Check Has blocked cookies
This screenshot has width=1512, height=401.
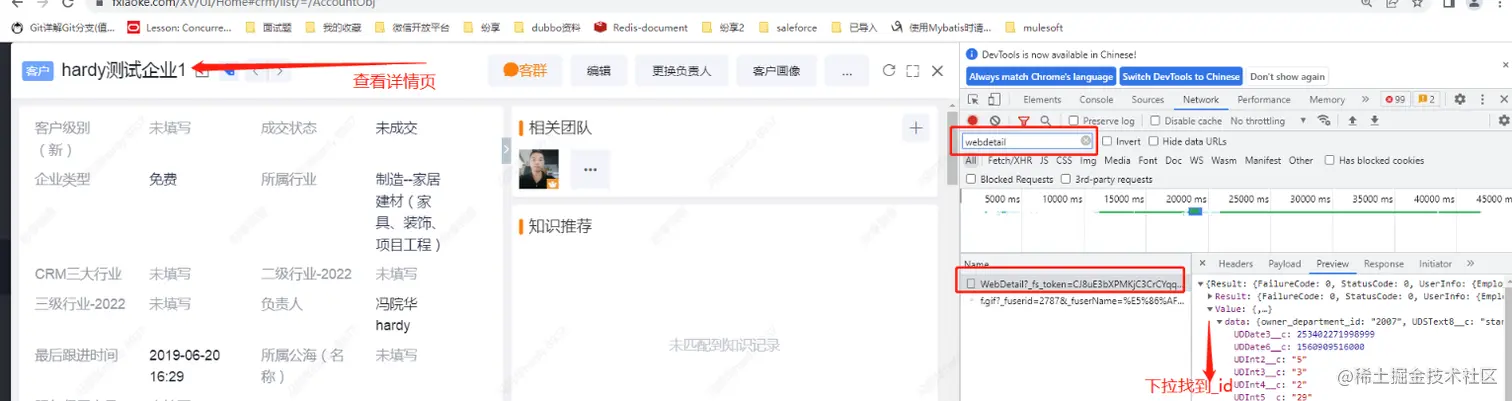pos(1330,160)
